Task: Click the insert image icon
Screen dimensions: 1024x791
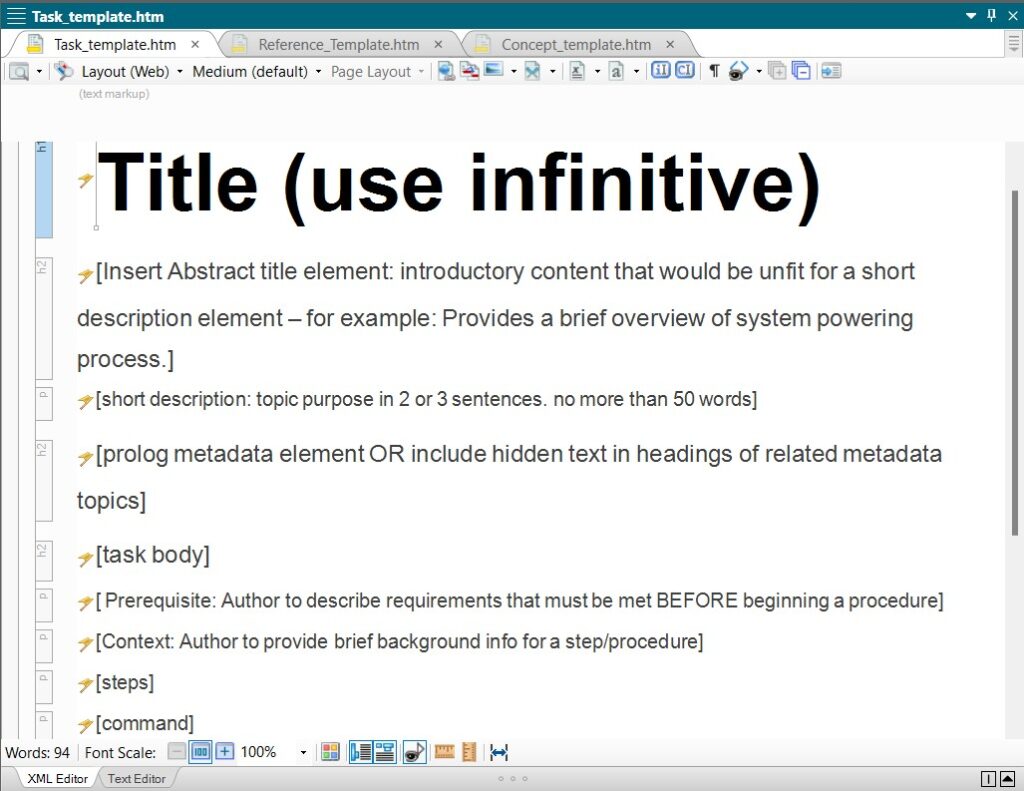Action: pyautogui.click(x=494, y=69)
